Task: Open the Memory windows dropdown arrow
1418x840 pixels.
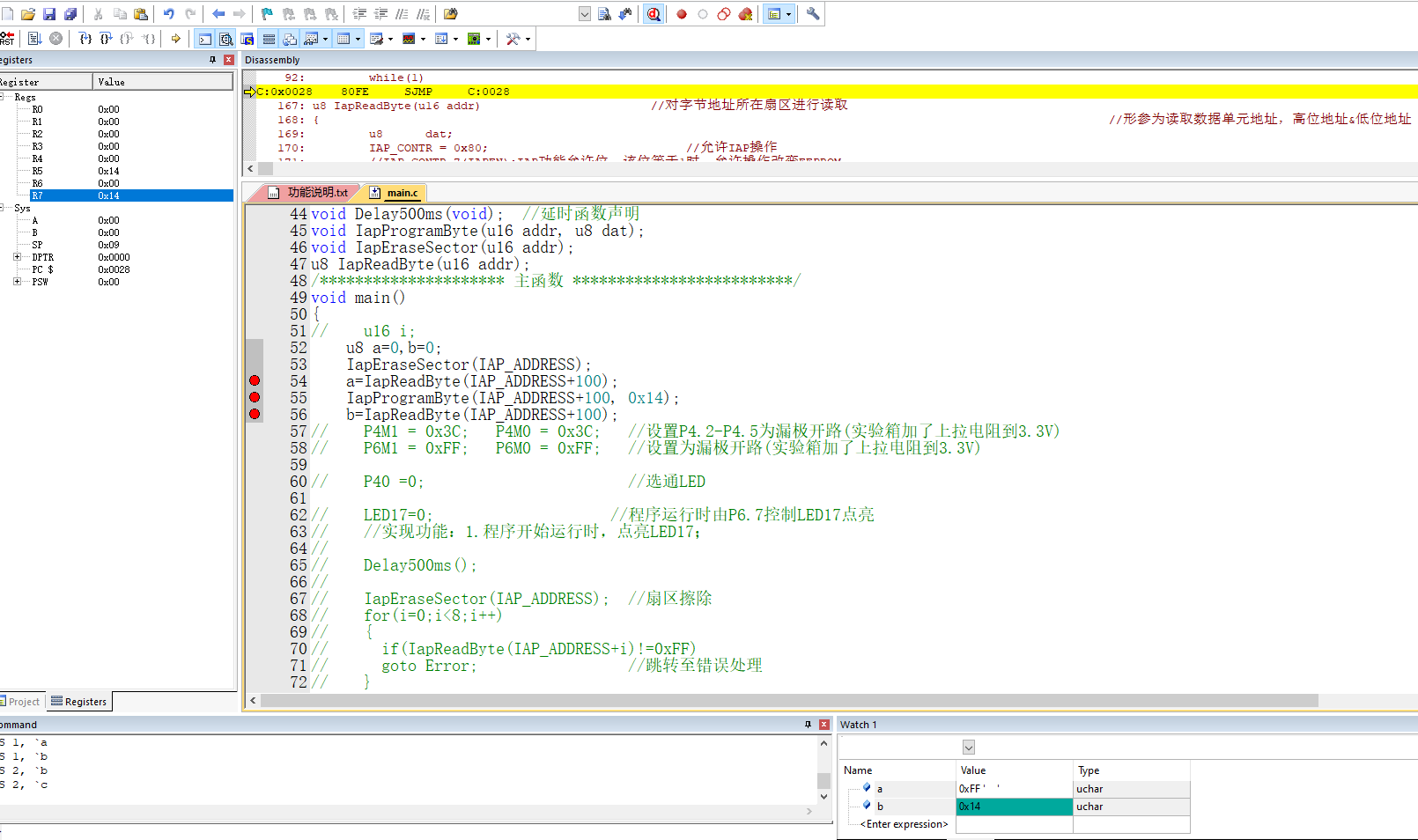Action: click(358, 39)
